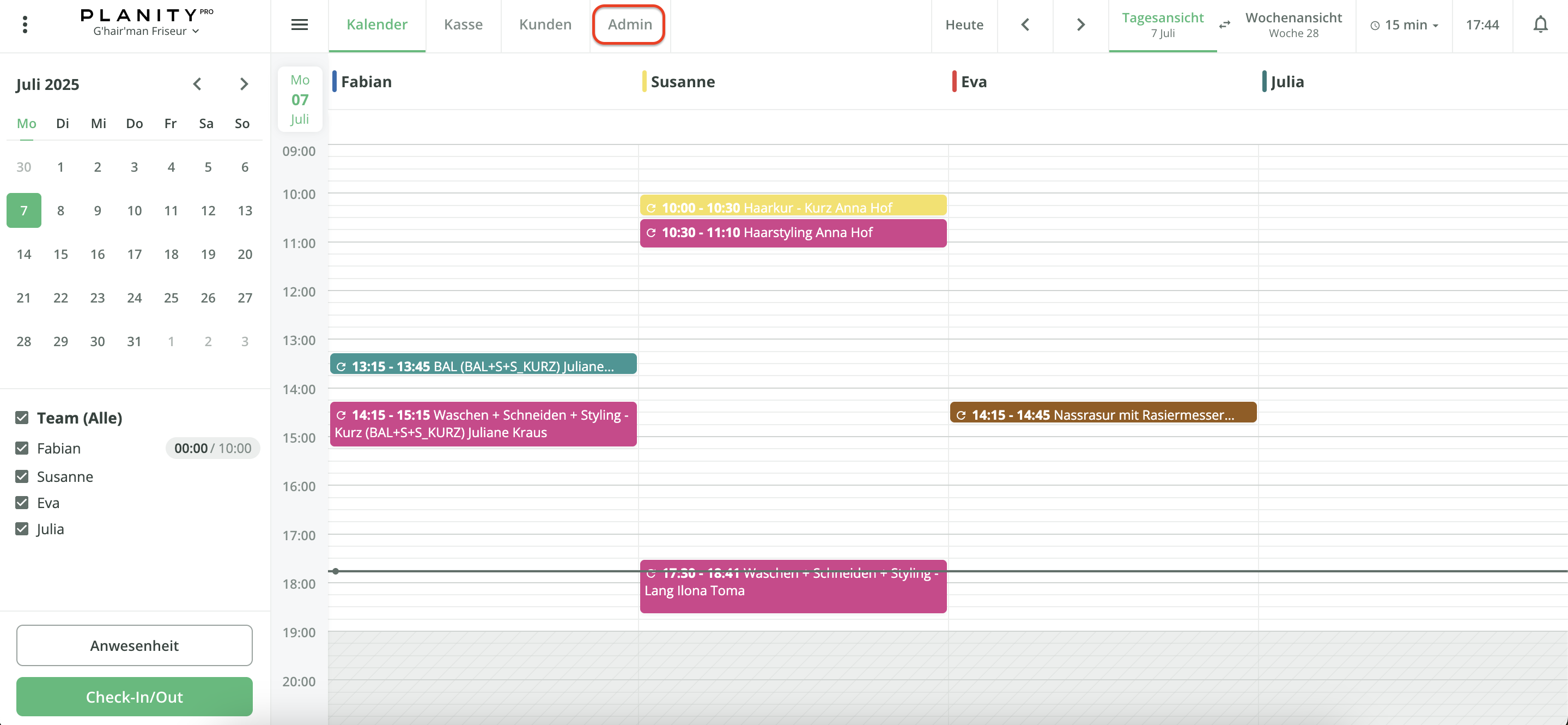Click the Anwesenheit button
Image resolution: width=1568 pixels, height=725 pixels.
click(x=134, y=645)
